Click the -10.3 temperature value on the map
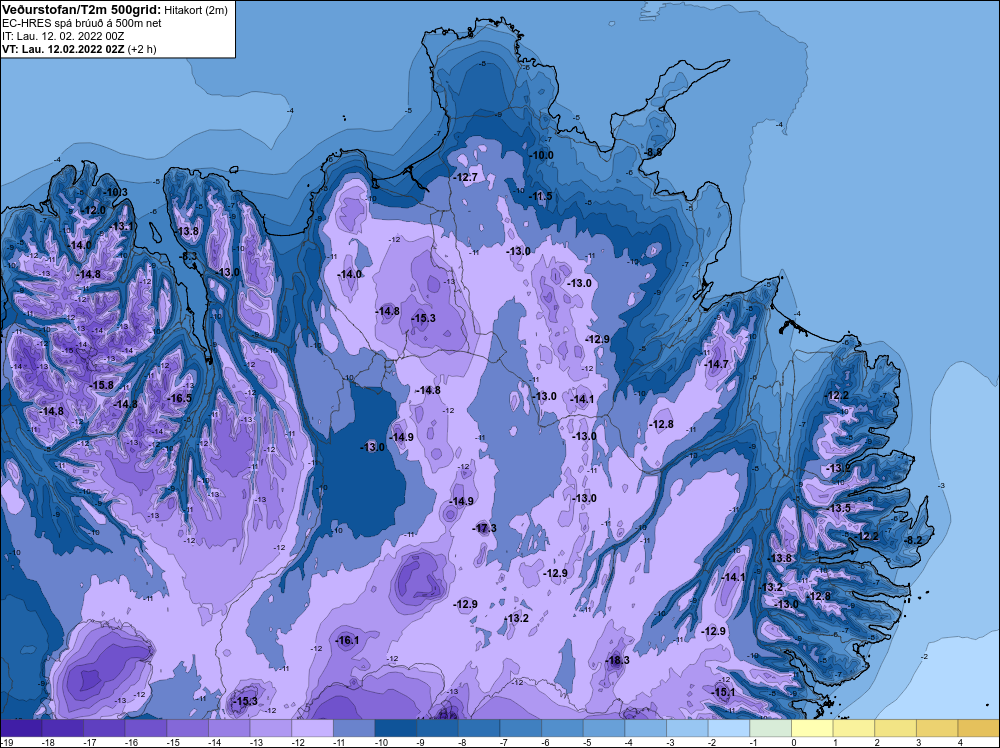 [115, 193]
